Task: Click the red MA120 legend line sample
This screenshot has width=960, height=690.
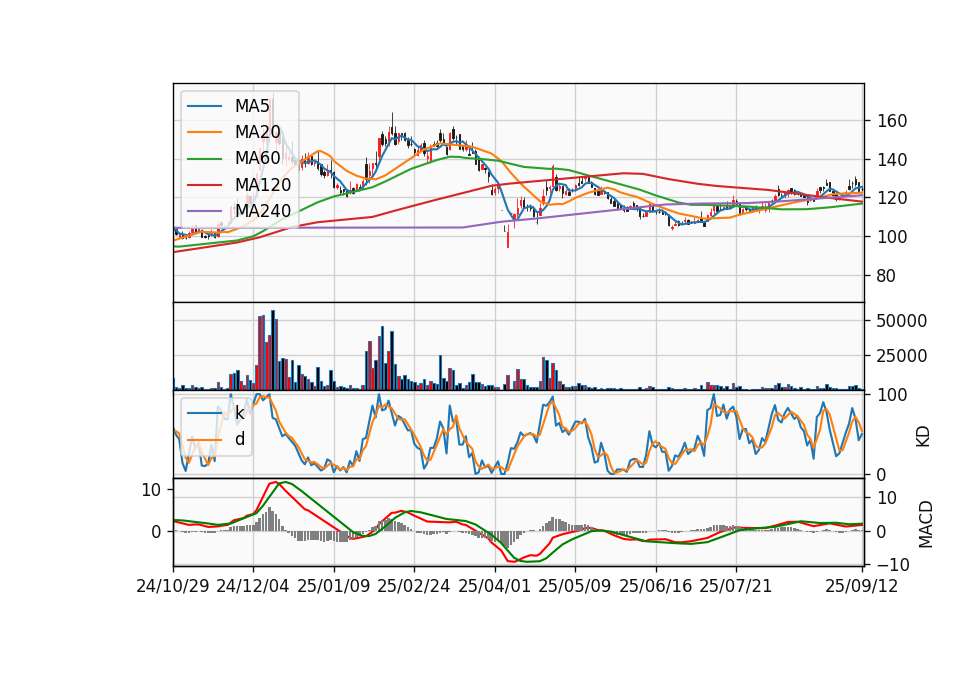Action: [204, 185]
